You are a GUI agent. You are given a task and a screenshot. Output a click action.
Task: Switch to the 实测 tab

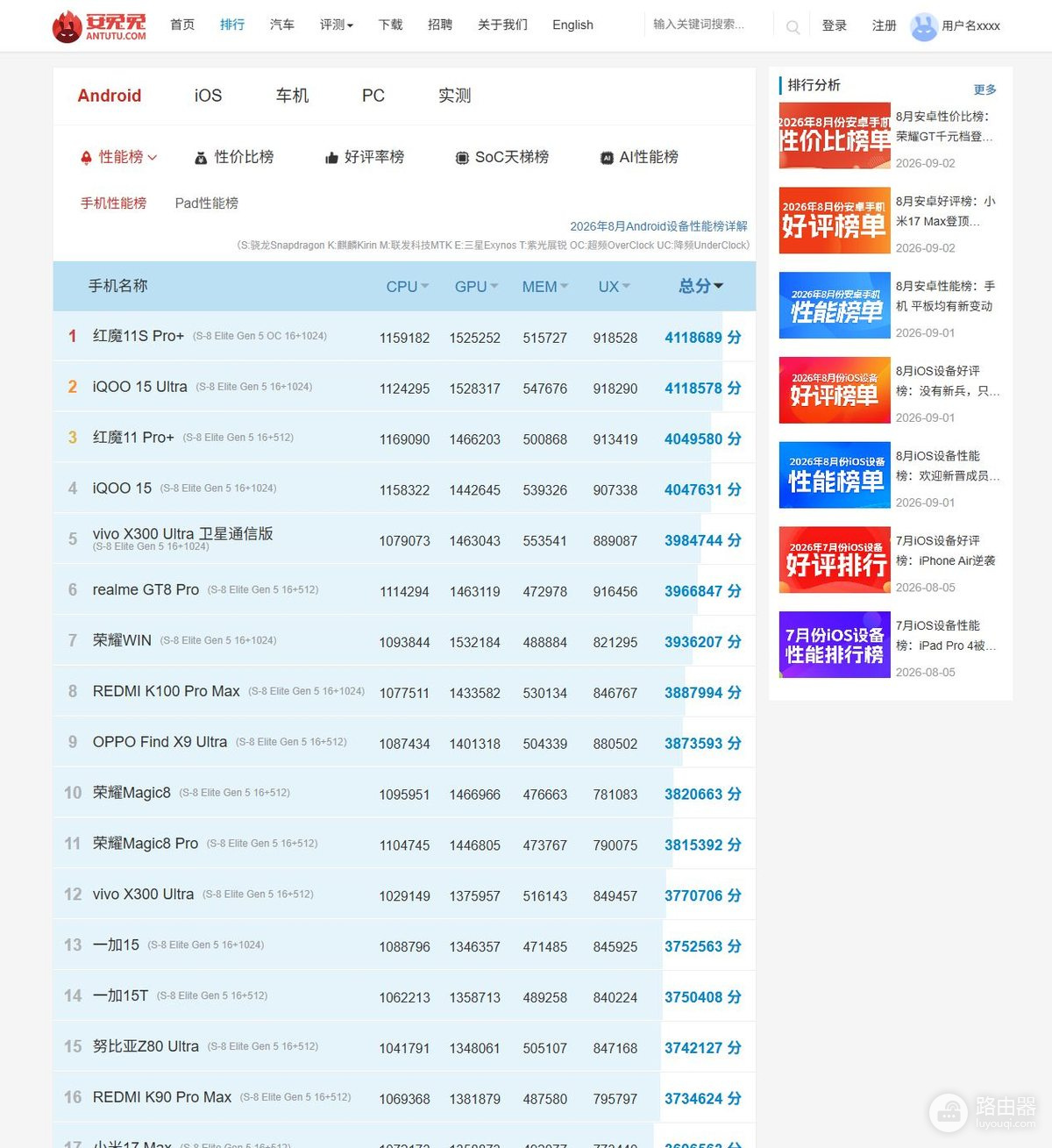(455, 96)
